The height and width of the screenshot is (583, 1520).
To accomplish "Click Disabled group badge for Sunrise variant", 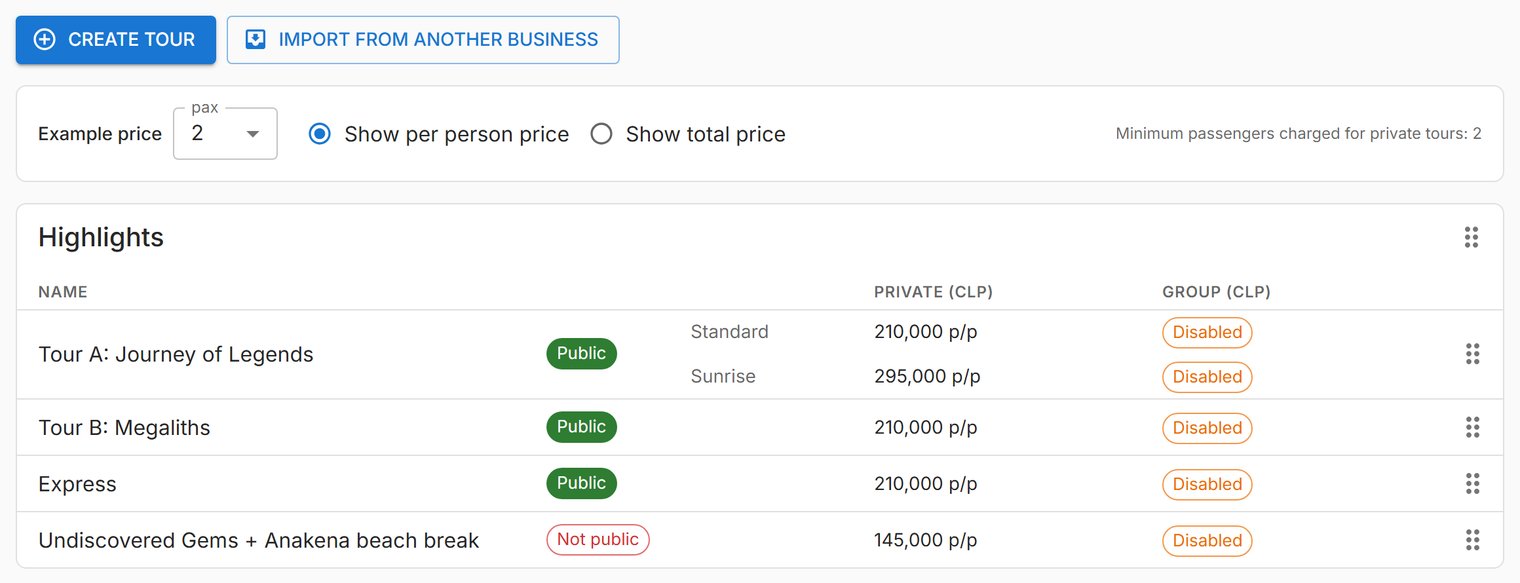I will [x=1207, y=377].
